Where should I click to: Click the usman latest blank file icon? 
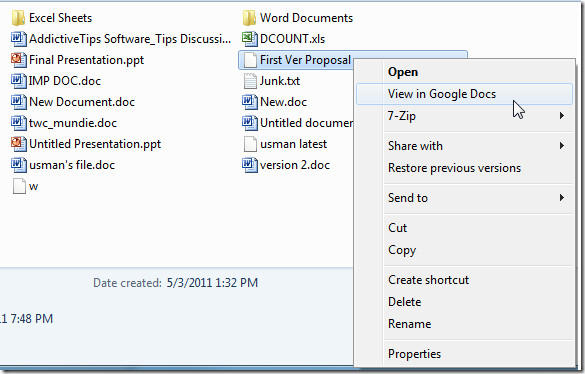[x=250, y=144]
